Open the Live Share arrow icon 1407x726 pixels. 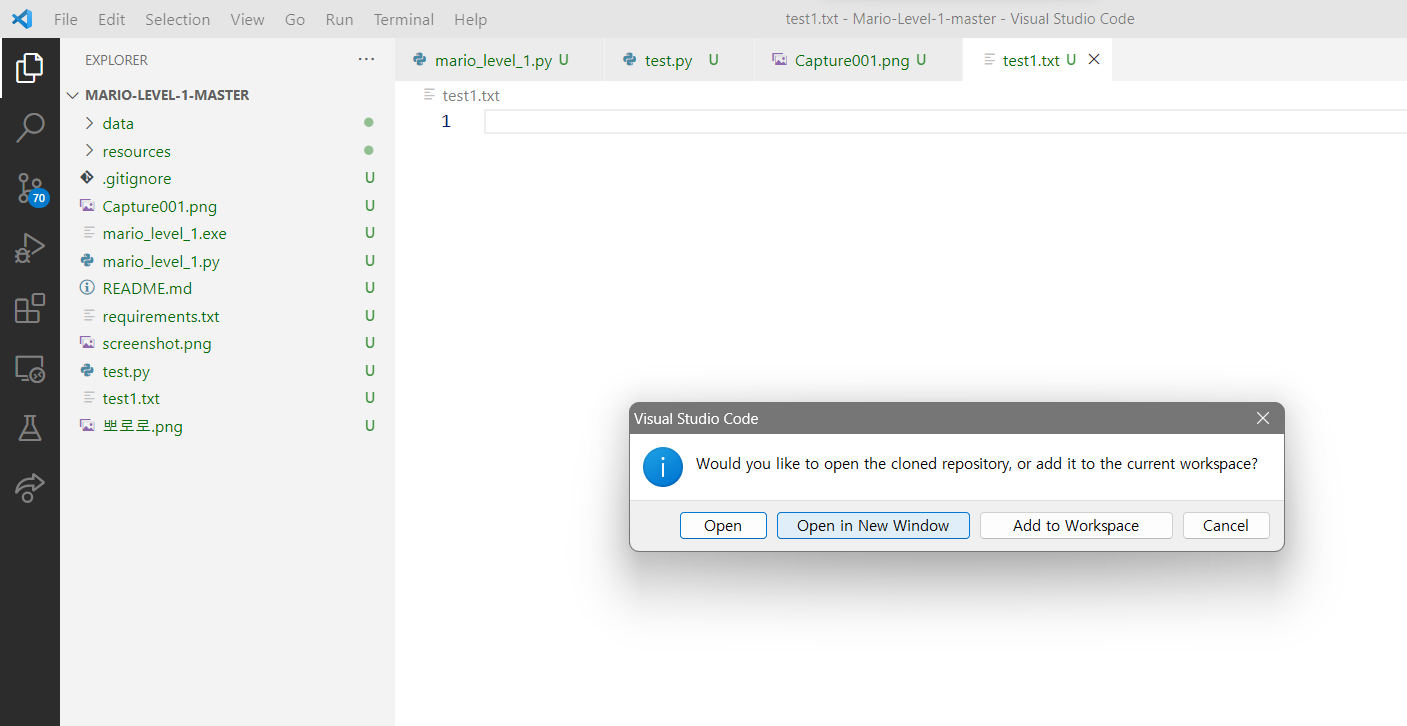point(30,487)
